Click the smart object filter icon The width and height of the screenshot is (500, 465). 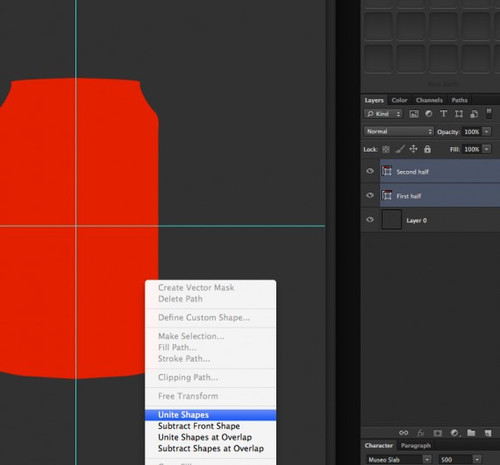pyautogui.click(x=474, y=114)
